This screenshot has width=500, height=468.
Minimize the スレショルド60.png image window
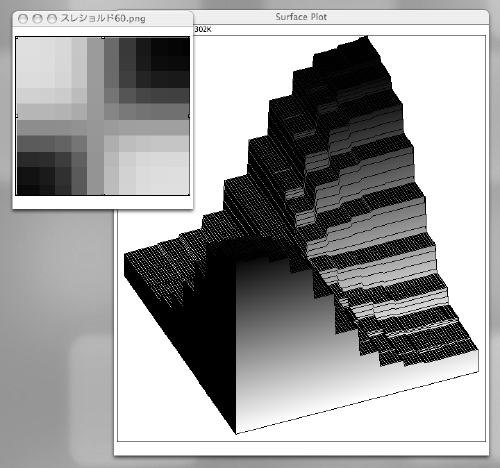pyautogui.click(x=37, y=19)
